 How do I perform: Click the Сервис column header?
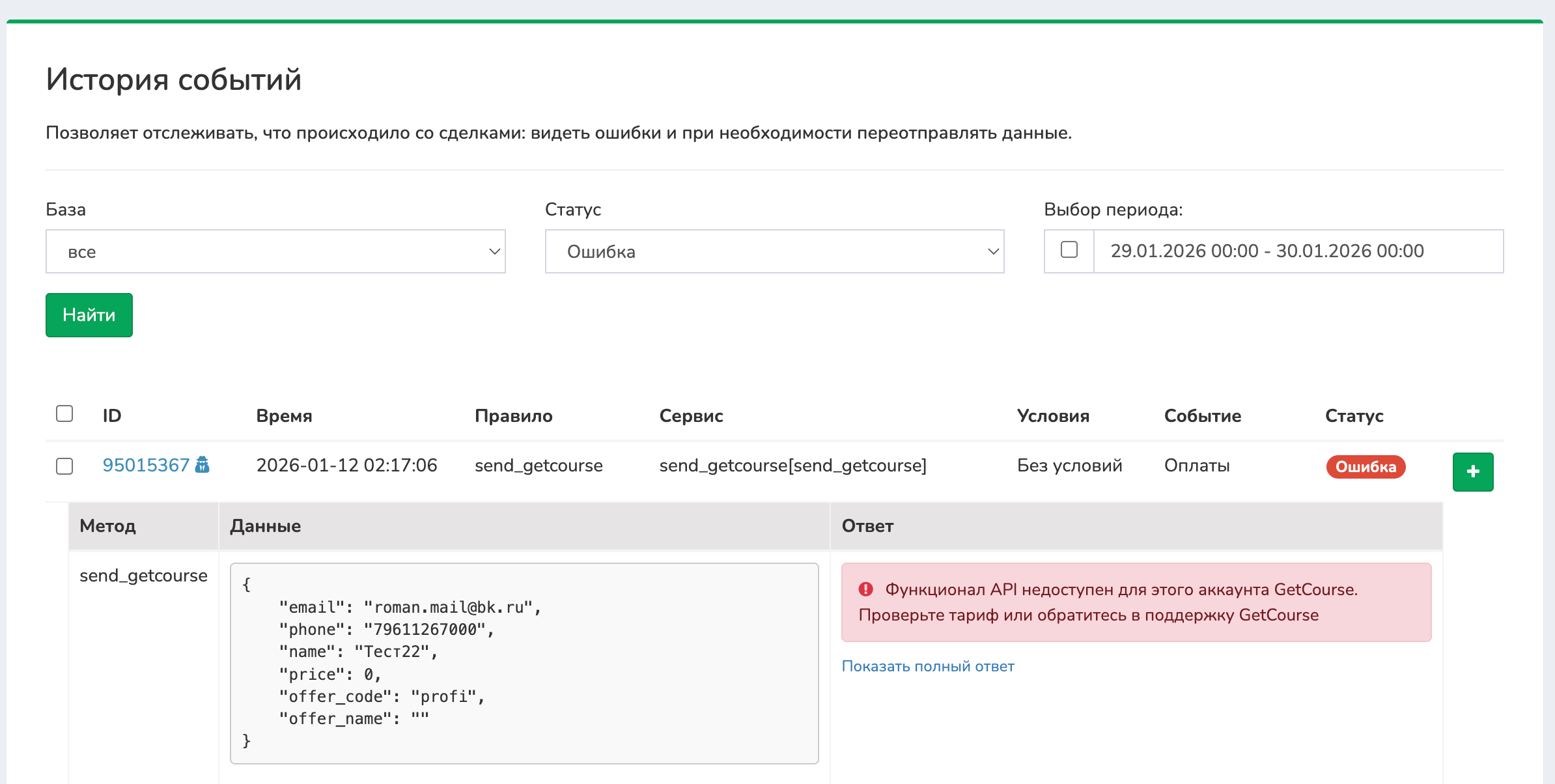click(x=691, y=416)
